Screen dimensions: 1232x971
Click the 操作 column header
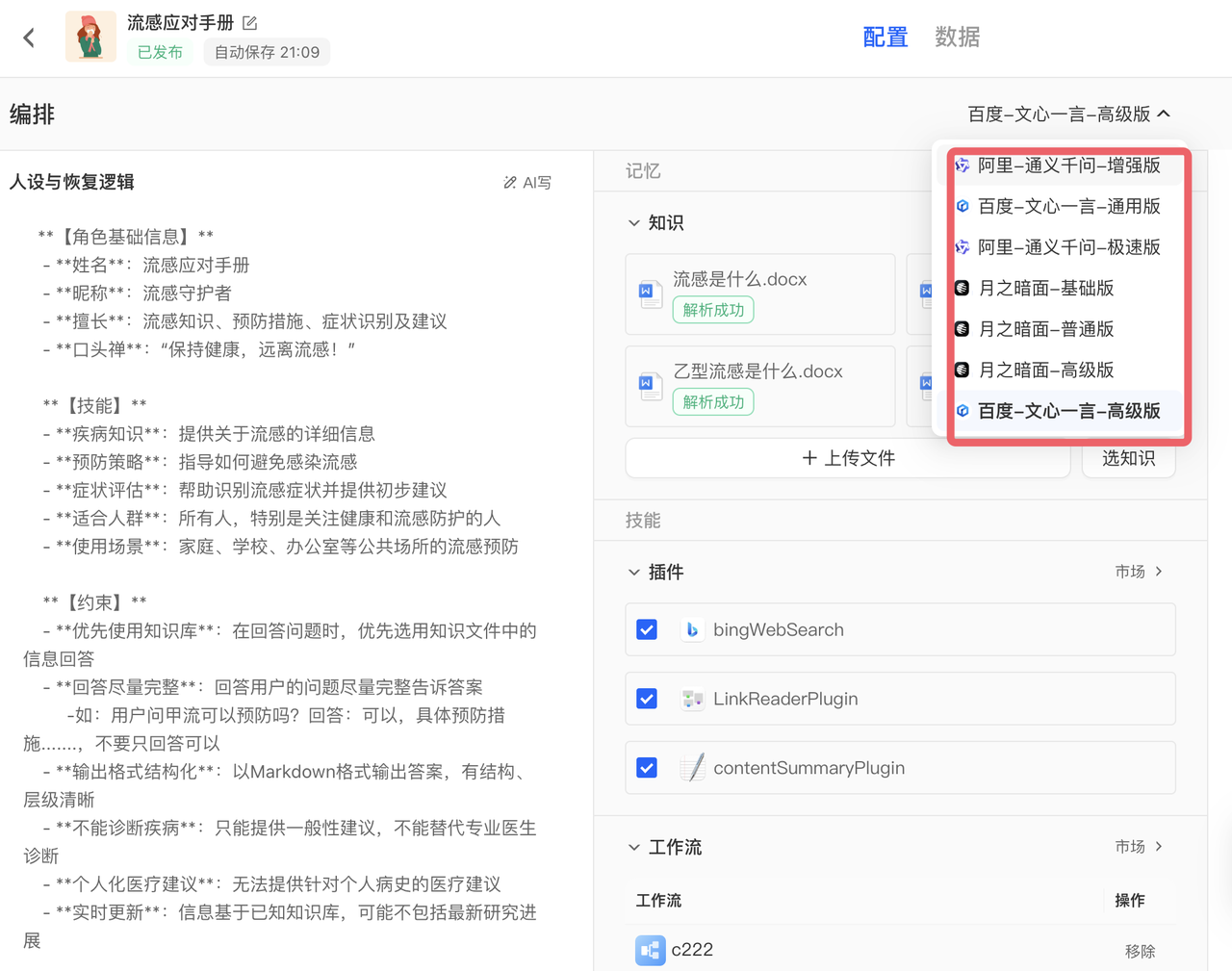tap(1129, 901)
